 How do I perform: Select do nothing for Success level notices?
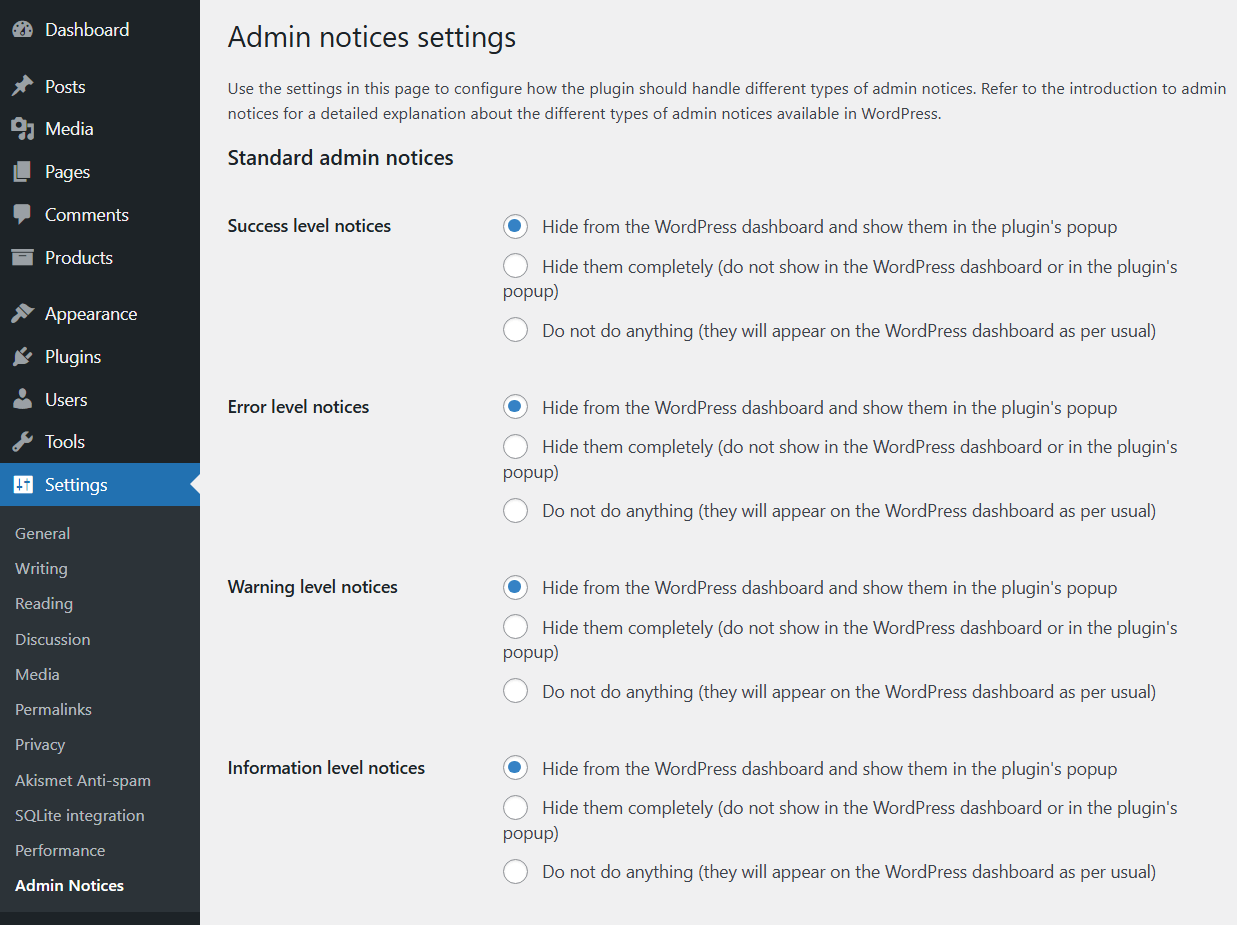[x=515, y=330]
